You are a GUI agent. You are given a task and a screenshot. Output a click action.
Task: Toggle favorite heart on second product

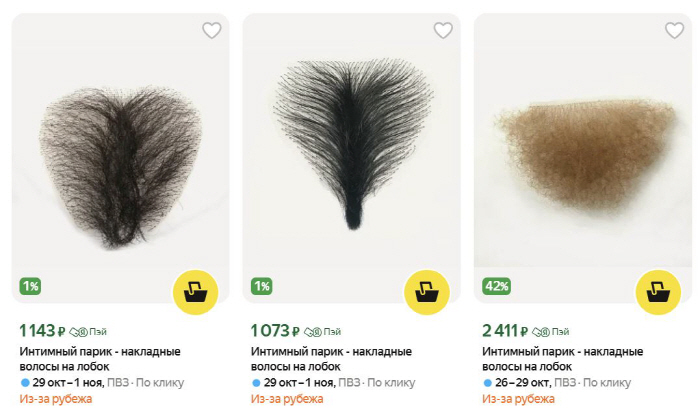(442, 30)
